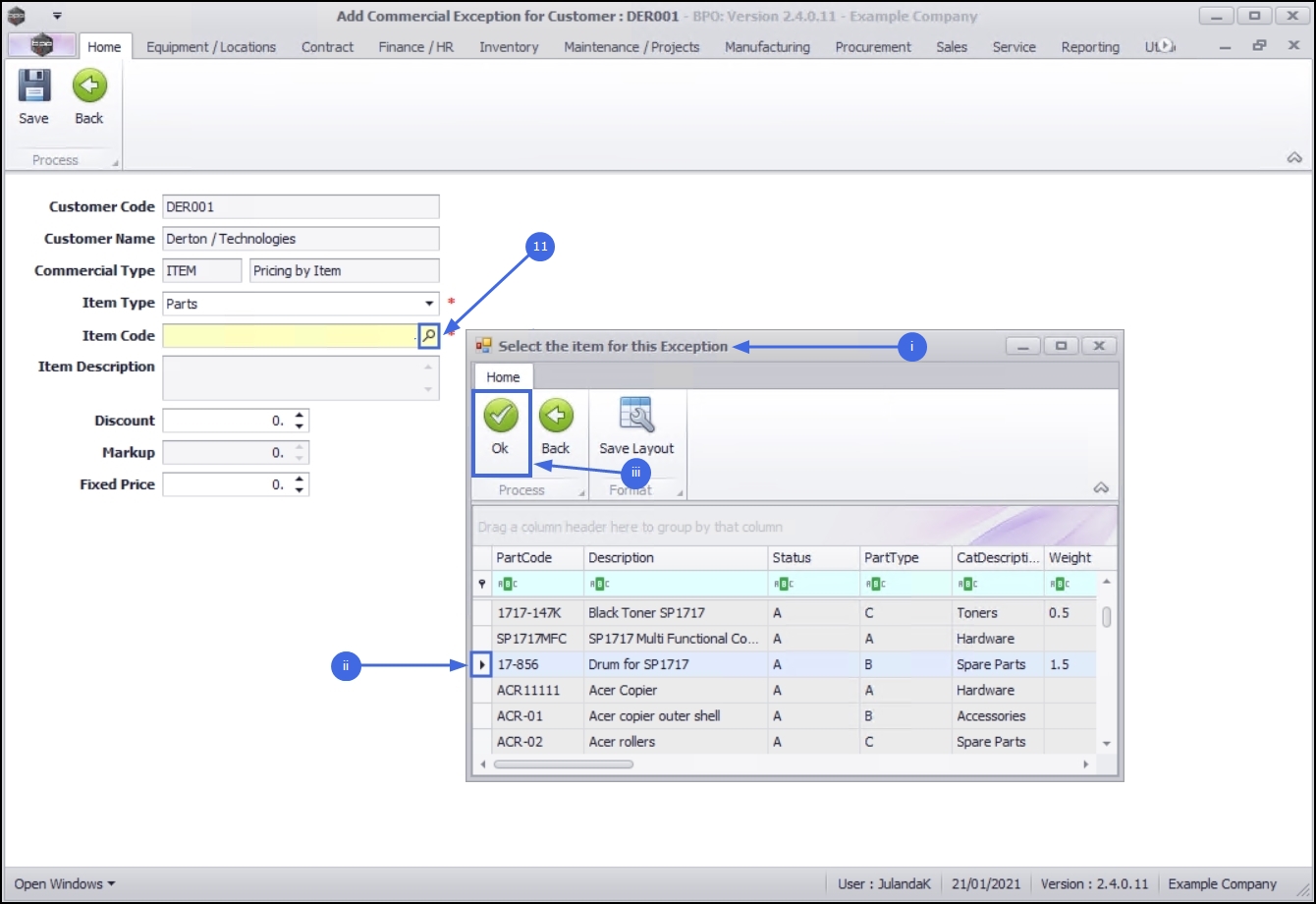Collapse the main ribbon with the chevron

coord(1294,158)
